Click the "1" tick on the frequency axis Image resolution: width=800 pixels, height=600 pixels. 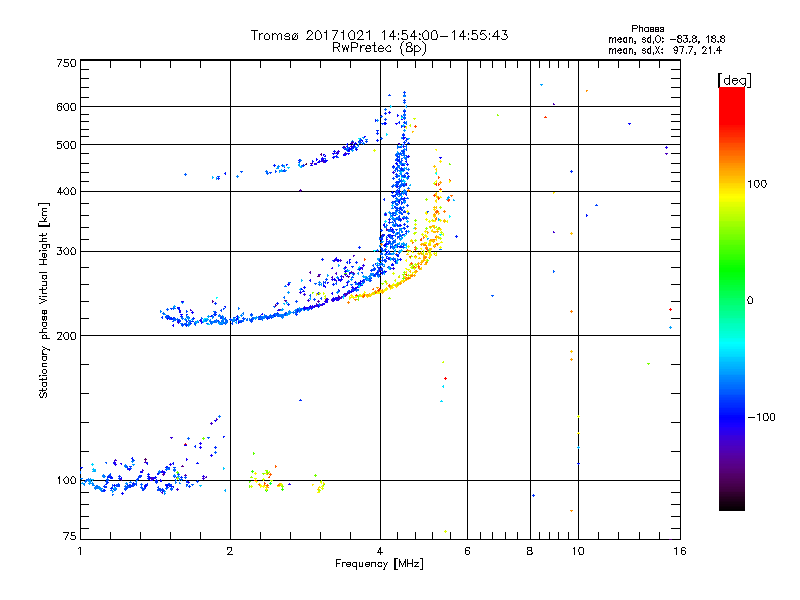(80, 551)
